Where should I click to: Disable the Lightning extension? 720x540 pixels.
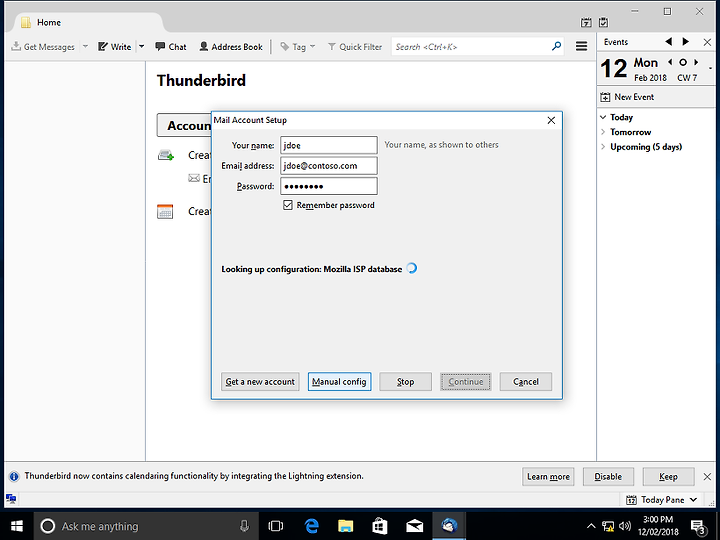point(608,477)
